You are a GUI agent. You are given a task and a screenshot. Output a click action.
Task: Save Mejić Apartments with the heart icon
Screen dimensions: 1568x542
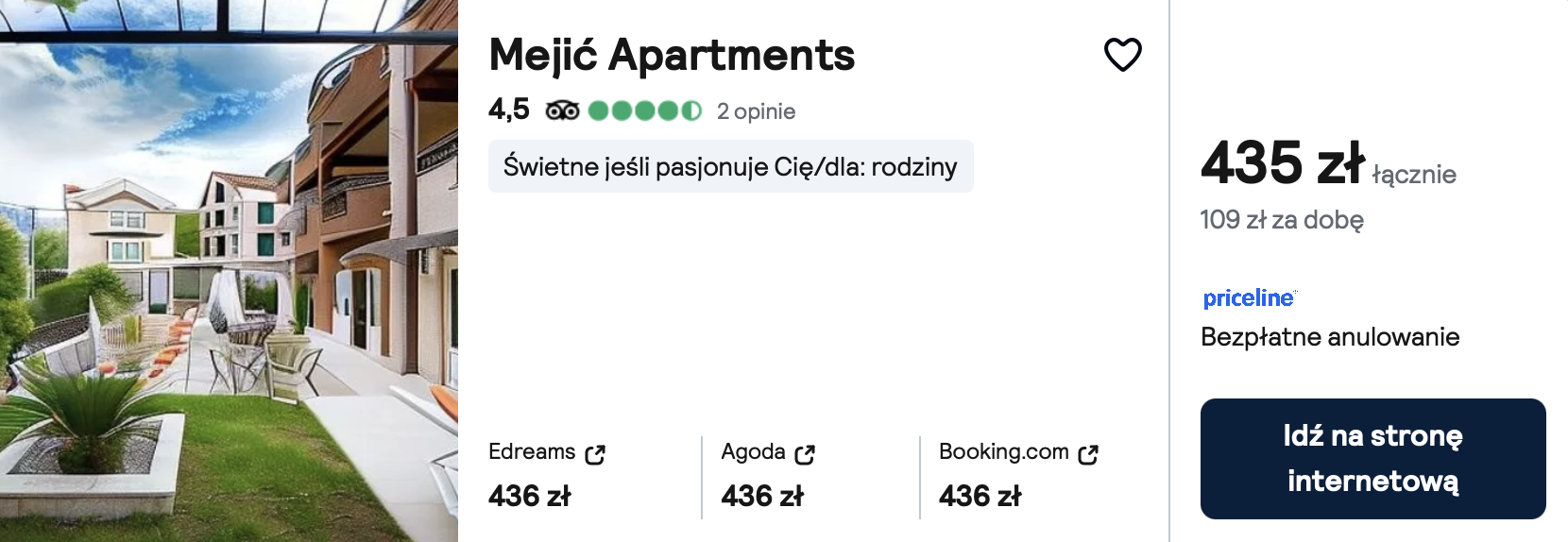pyautogui.click(x=1122, y=55)
